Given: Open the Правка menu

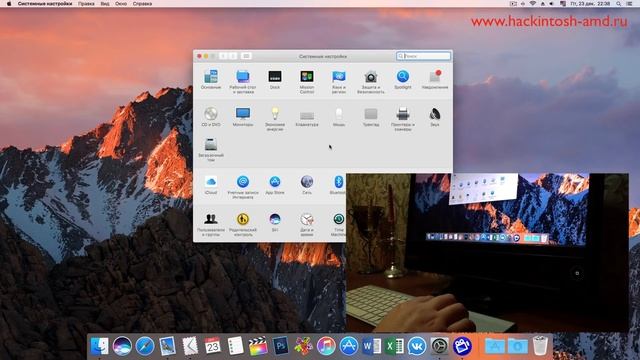Looking at the screenshot, I should (86, 4).
